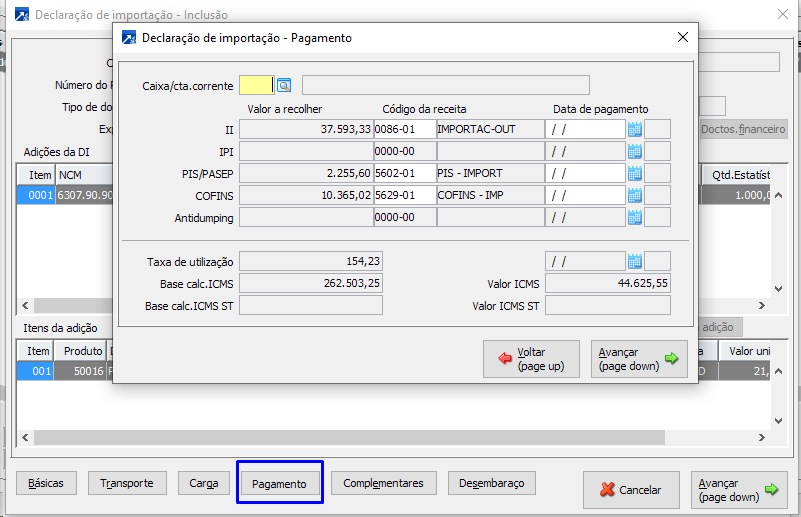Click Adições grid vertical scrollbar up arrow
The height and width of the screenshot is (517, 801).
click(x=778, y=195)
